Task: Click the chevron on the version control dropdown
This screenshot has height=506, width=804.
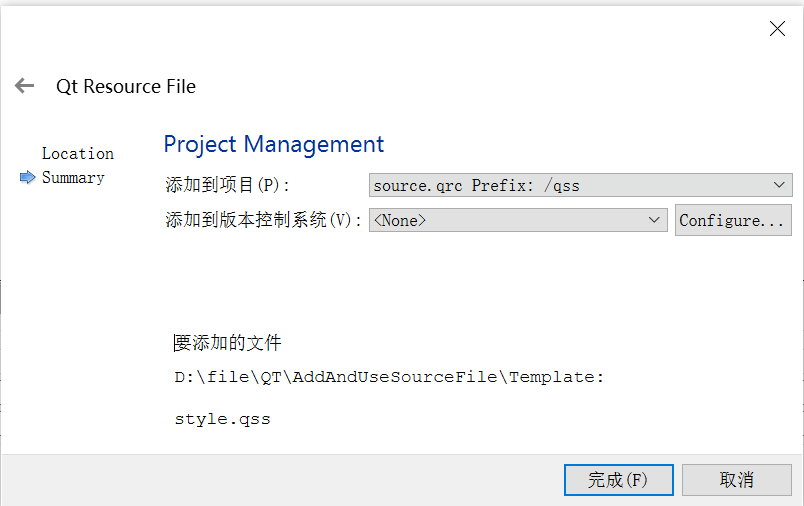Action: [x=655, y=220]
